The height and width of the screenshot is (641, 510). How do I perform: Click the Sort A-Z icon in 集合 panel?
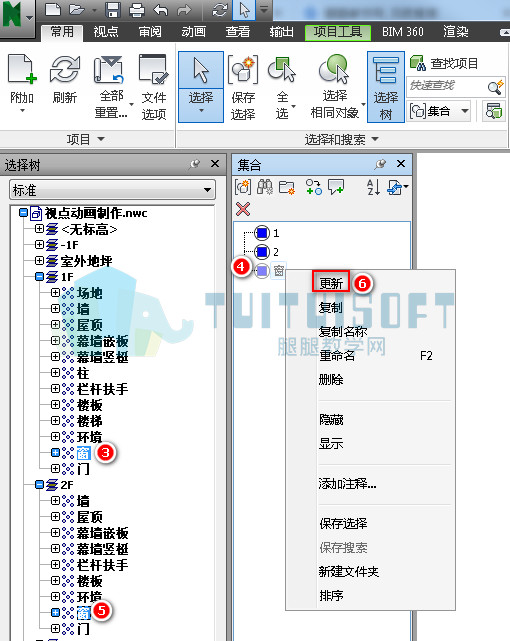373,187
